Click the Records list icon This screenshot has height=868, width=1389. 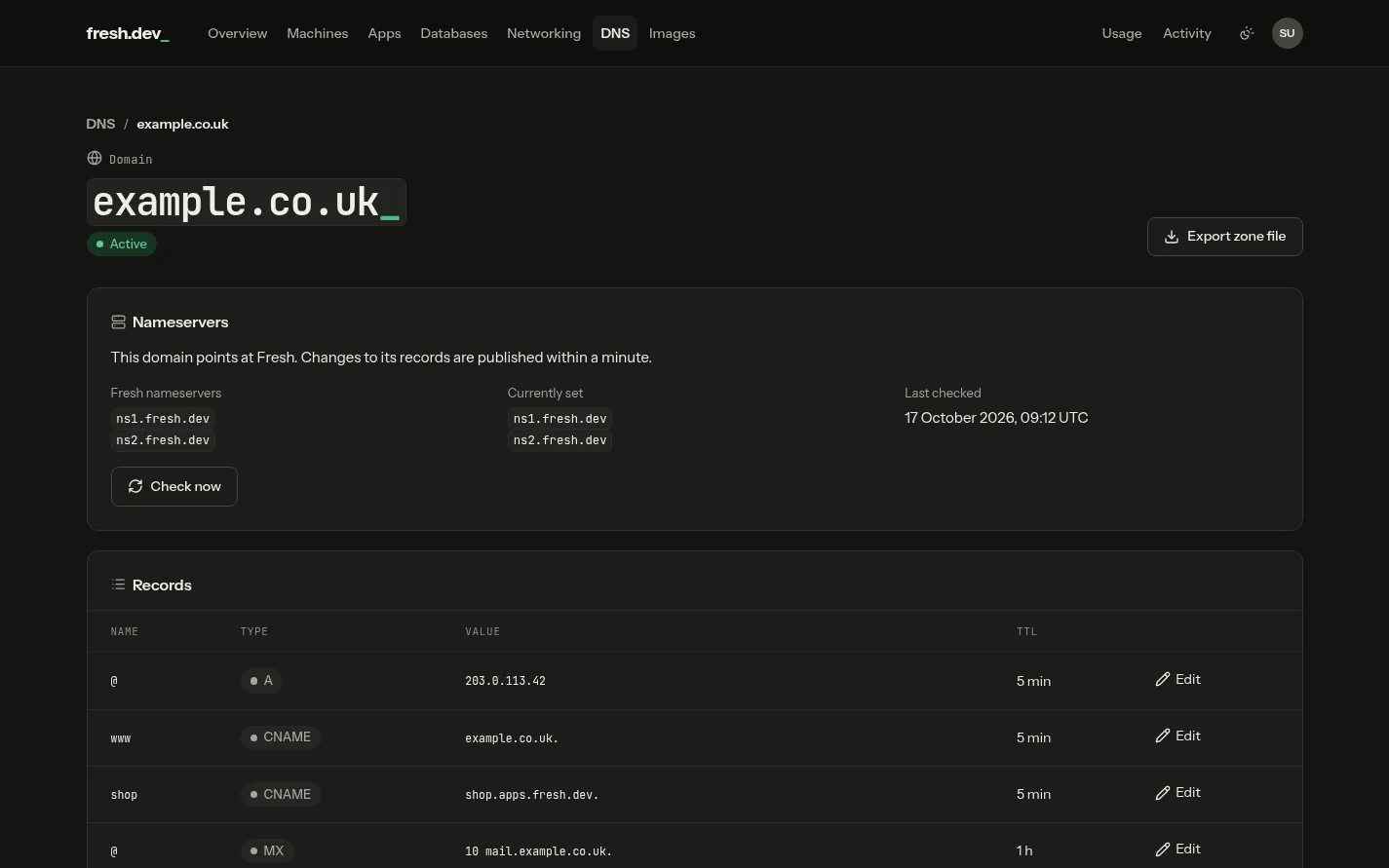pos(118,585)
